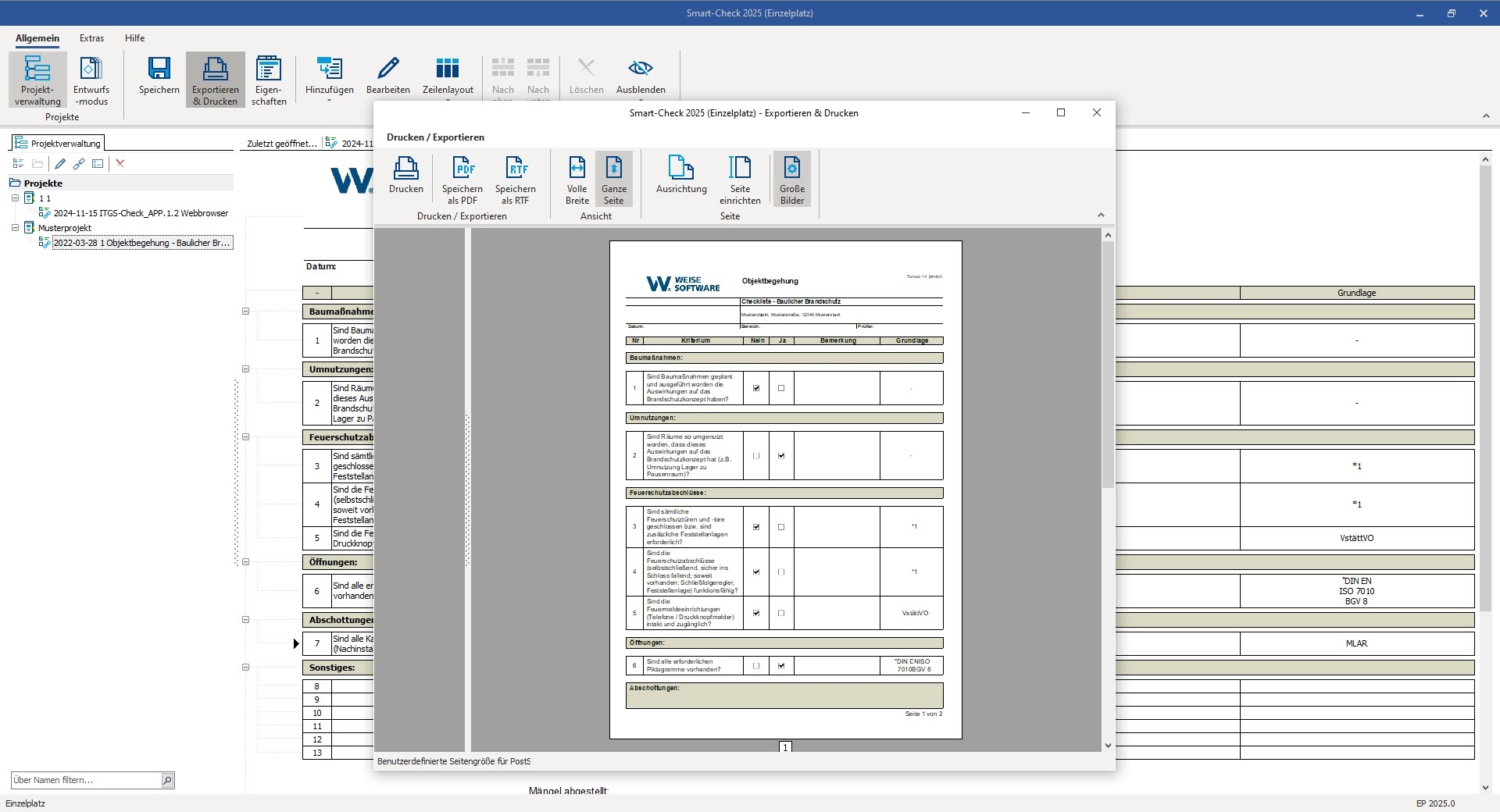This screenshot has height=812, width=1500.
Task: Click the pencil edit icon in project toolbar
Action: coord(60,164)
